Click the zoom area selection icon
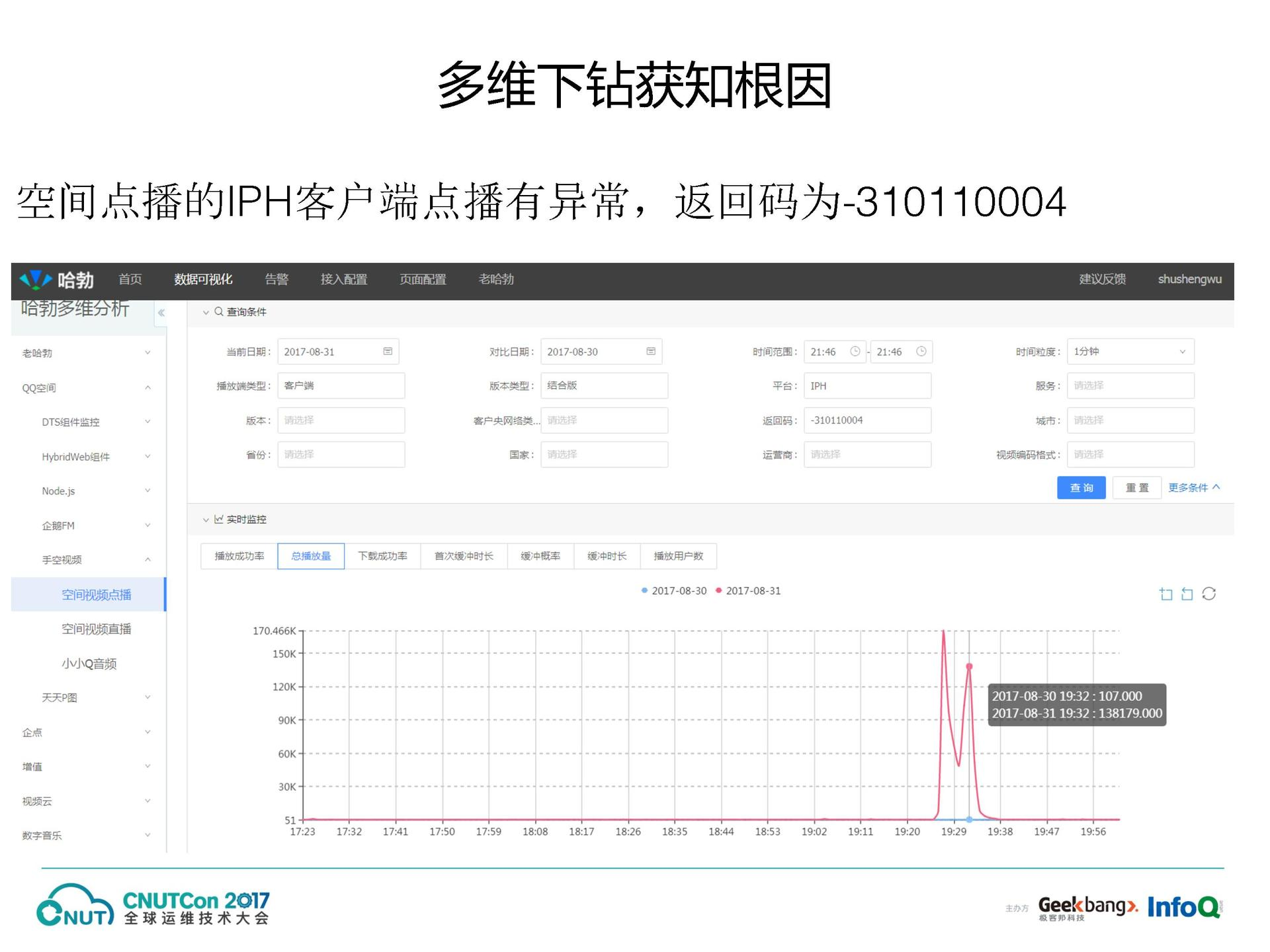Viewport: 1270px width, 952px height. pos(1165,594)
